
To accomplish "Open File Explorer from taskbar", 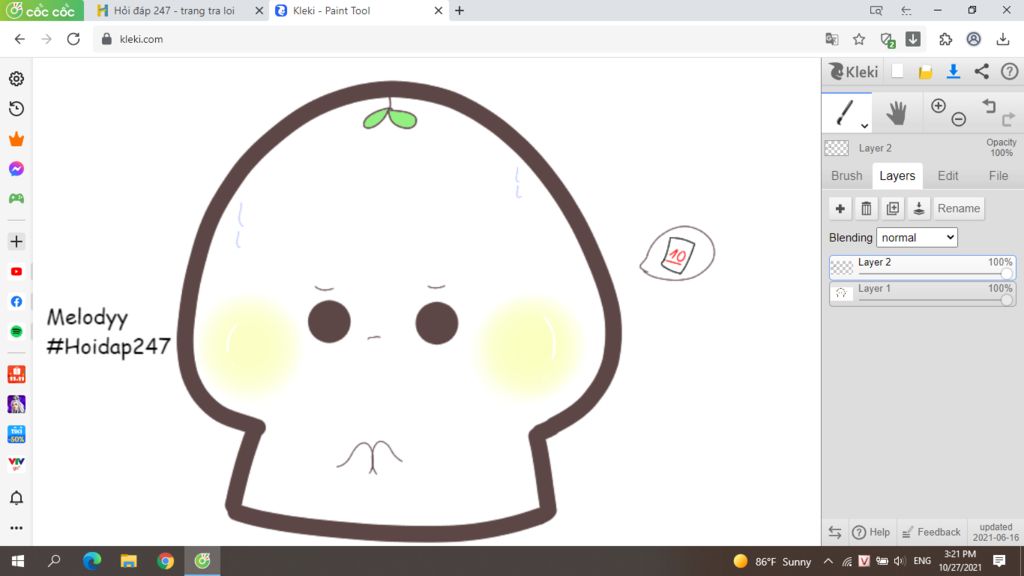I will 129,561.
